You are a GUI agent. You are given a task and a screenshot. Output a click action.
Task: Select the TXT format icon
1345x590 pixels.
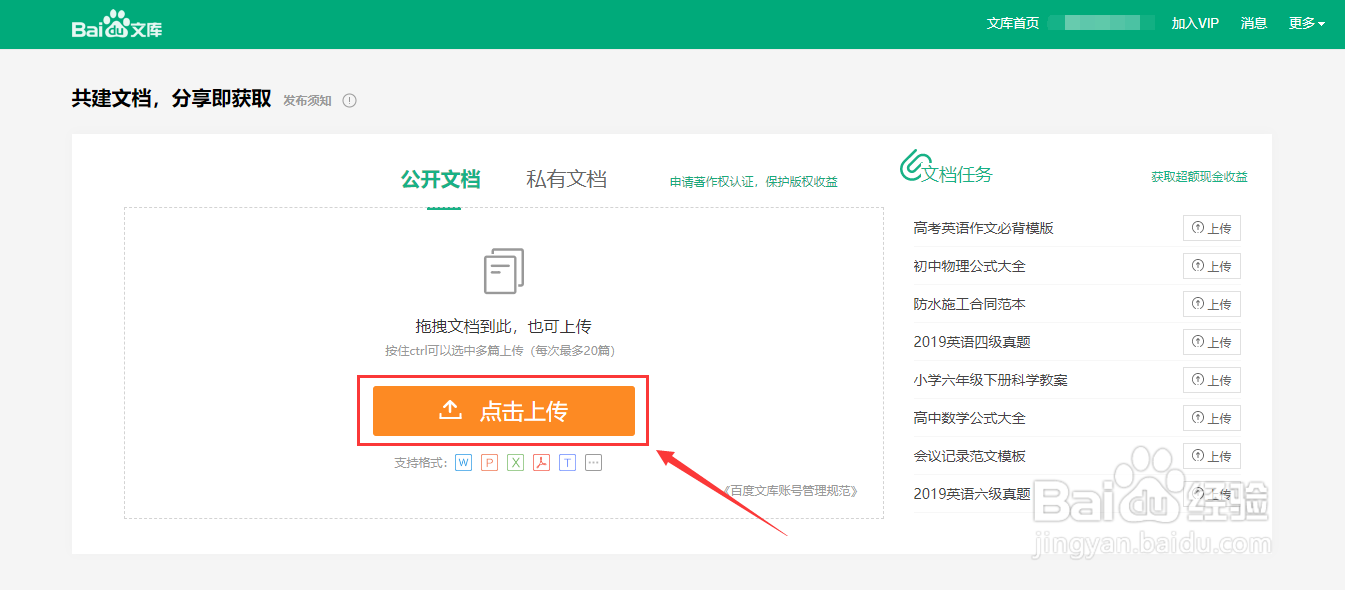point(567,462)
